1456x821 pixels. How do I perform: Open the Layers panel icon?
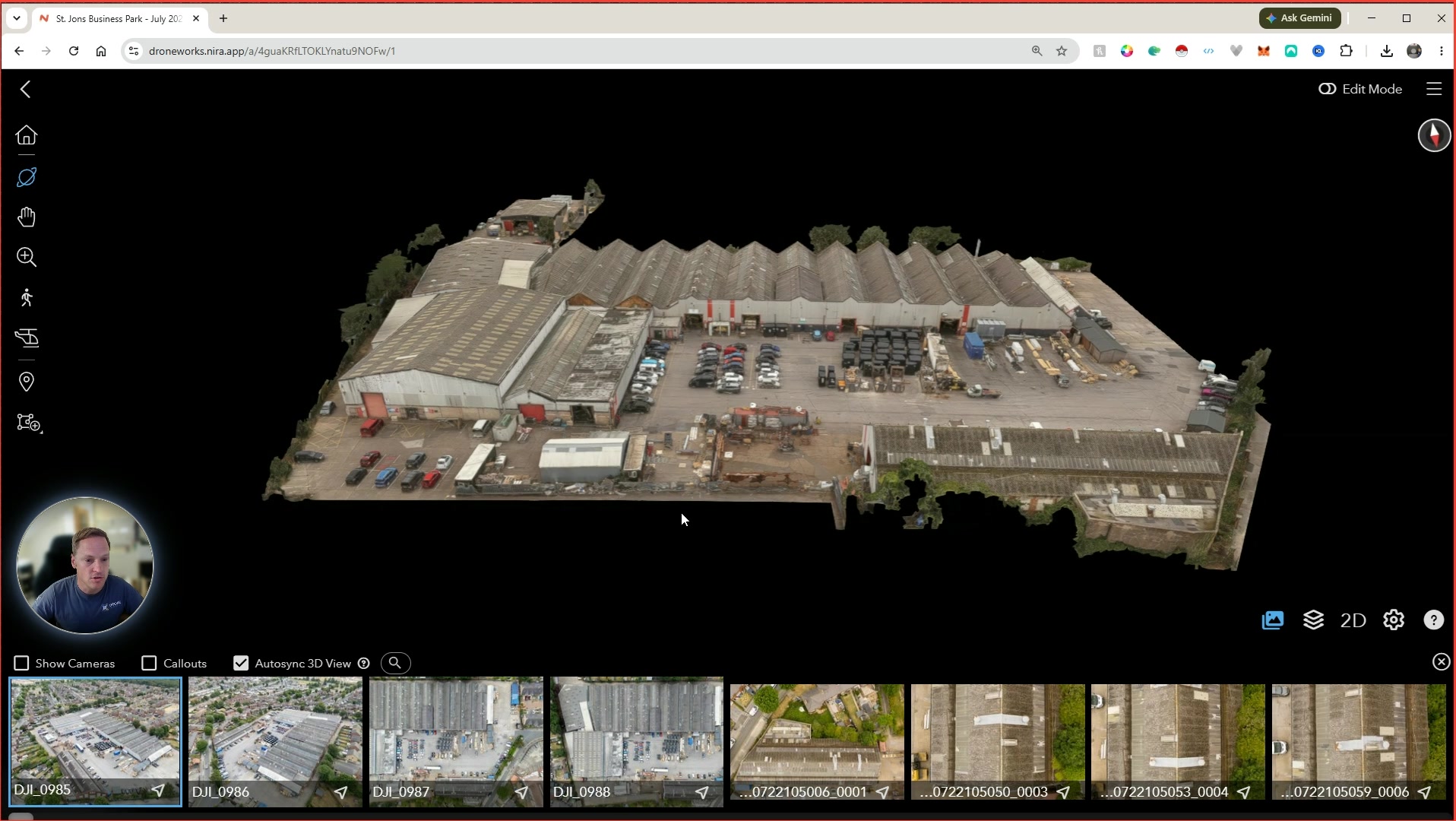(1313, 620)
